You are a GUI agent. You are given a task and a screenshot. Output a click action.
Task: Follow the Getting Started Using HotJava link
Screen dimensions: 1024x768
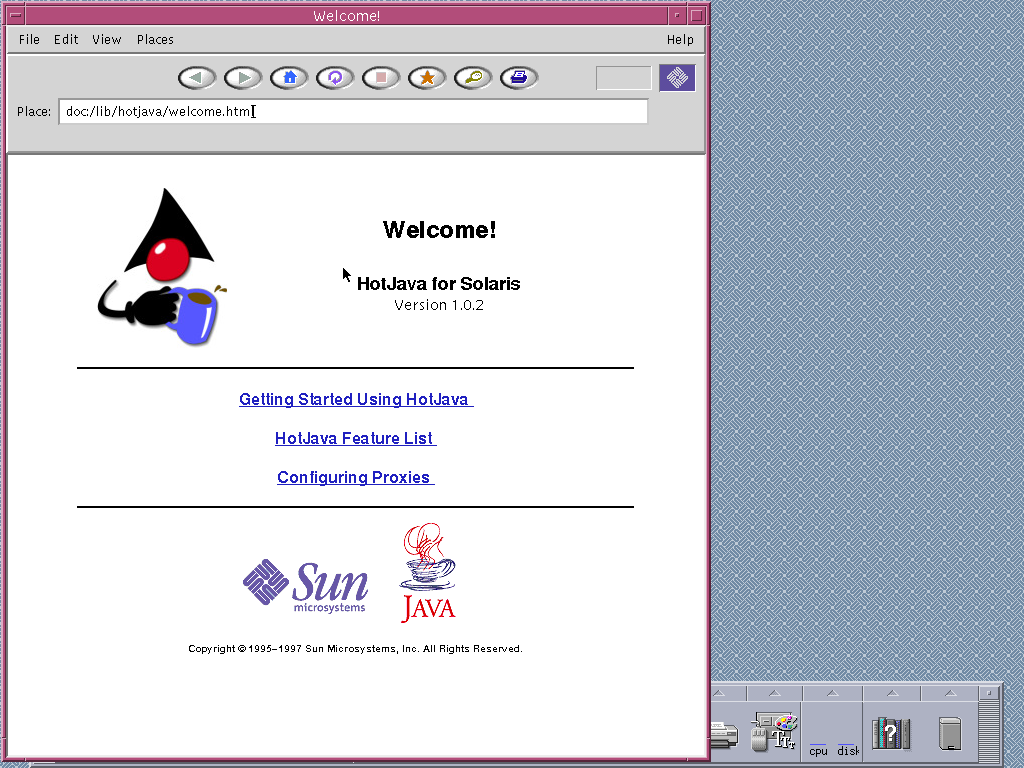pyautogui.click(x=355, y=399)
